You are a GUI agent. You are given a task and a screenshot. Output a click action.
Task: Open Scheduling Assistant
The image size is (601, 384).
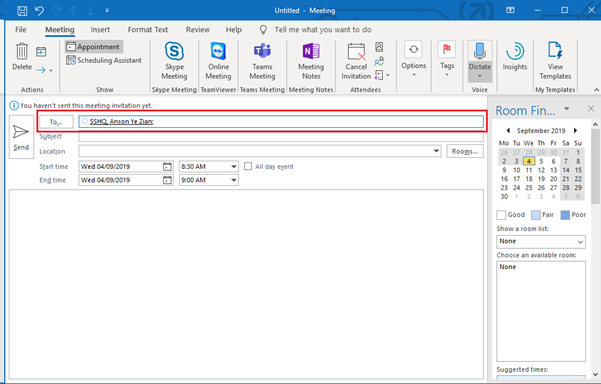pos(103,60)
